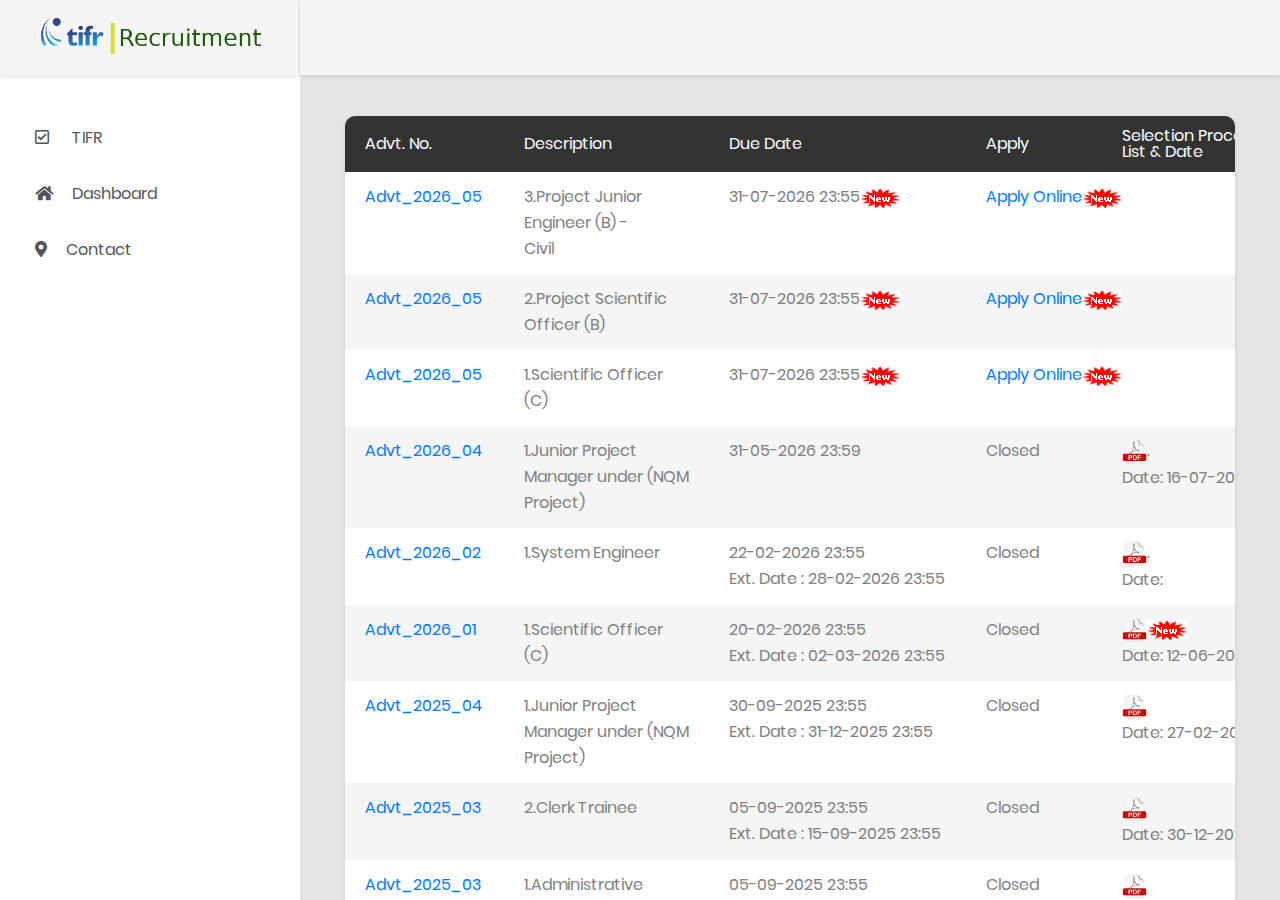Click 'Ext. Date : 15-09-2025 23:55' text

click(x=835, y=834)
